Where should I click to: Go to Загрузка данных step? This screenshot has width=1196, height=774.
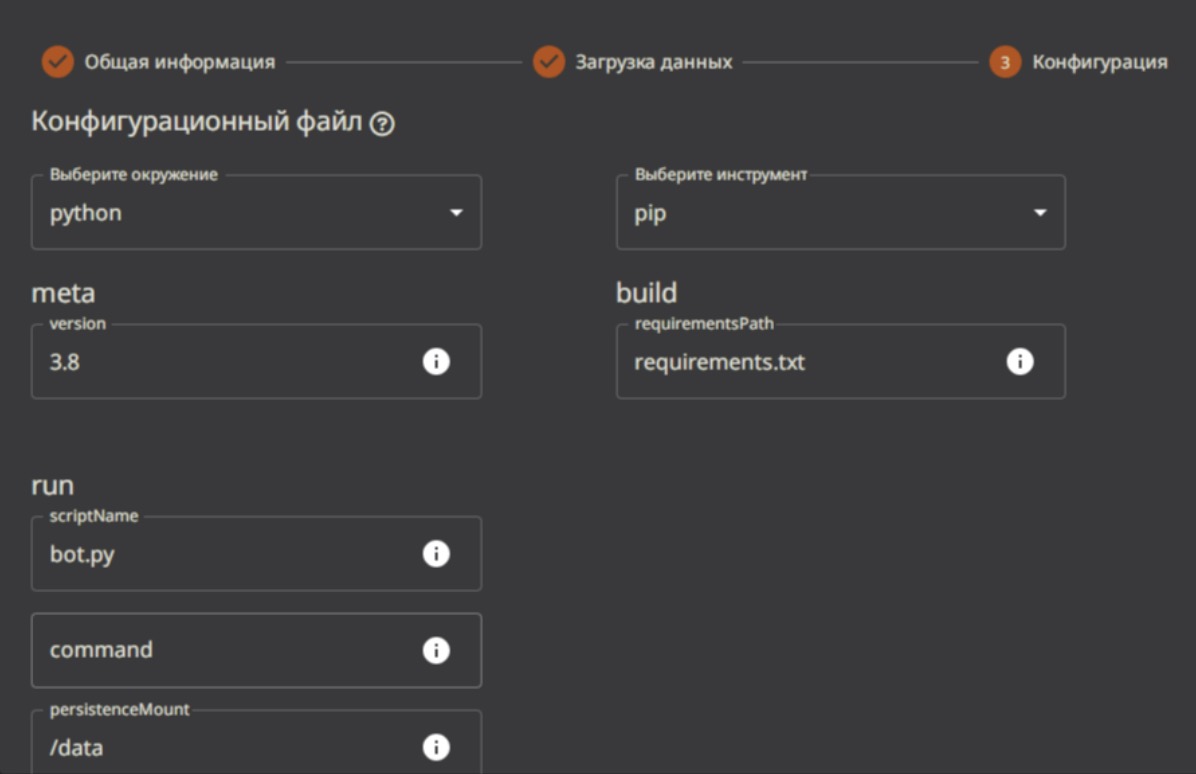(x=653, y=62)
